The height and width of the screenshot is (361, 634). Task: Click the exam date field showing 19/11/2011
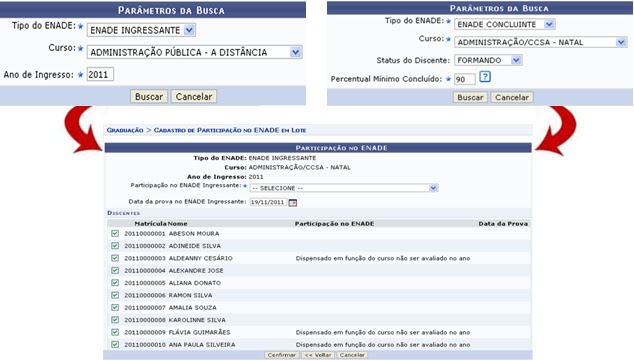(268, 202)
